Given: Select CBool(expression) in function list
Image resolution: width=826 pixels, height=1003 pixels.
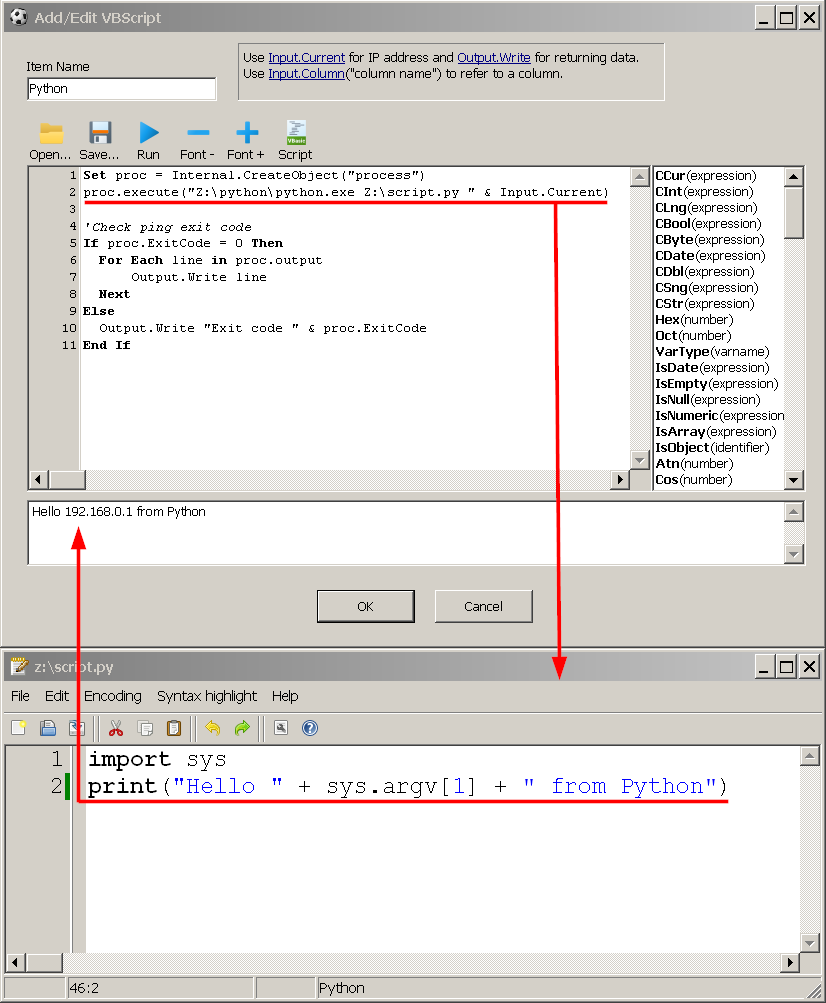Looking at the screenshot, I should 708,223.
